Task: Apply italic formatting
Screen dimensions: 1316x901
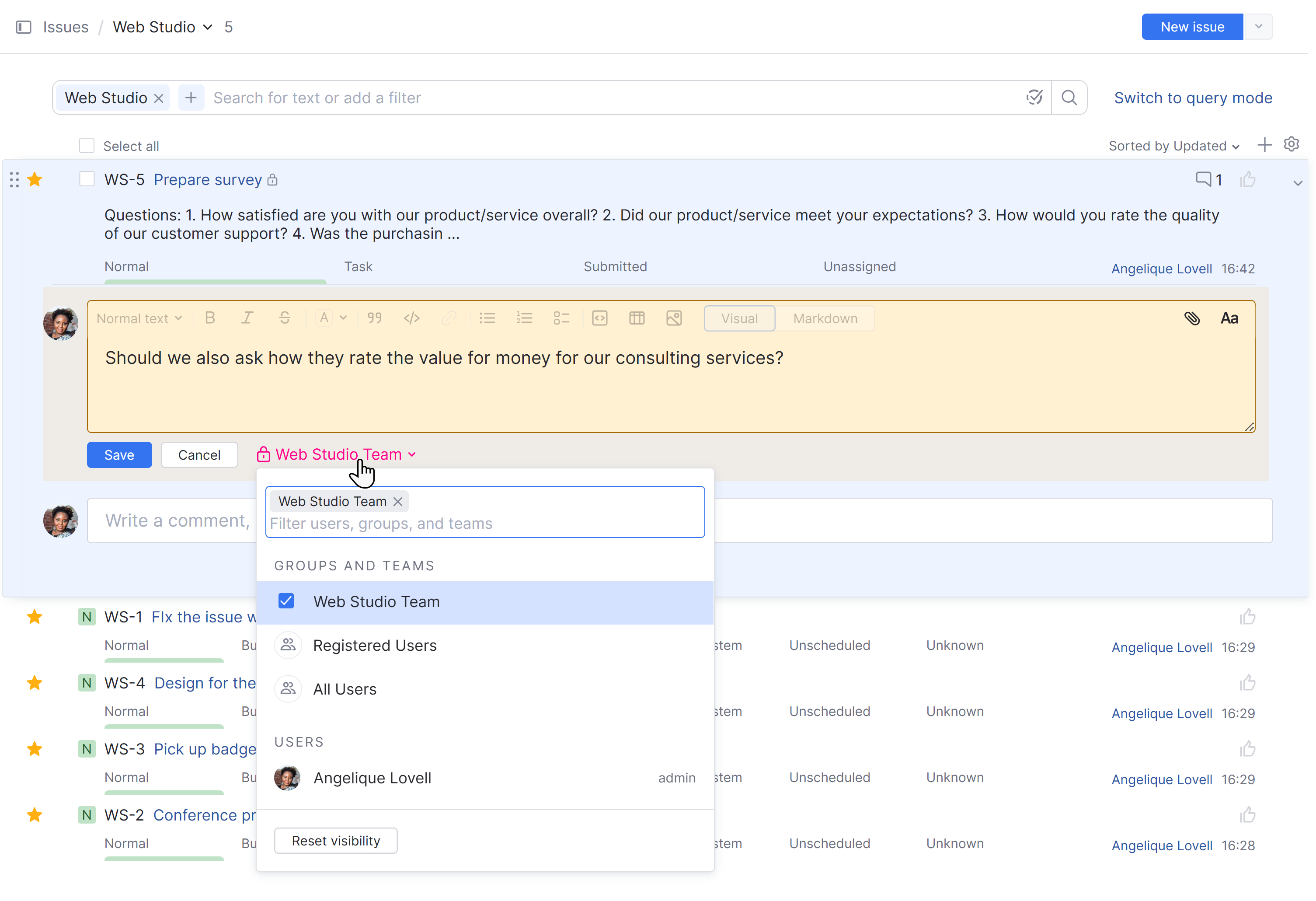Action: pos(247,318)
